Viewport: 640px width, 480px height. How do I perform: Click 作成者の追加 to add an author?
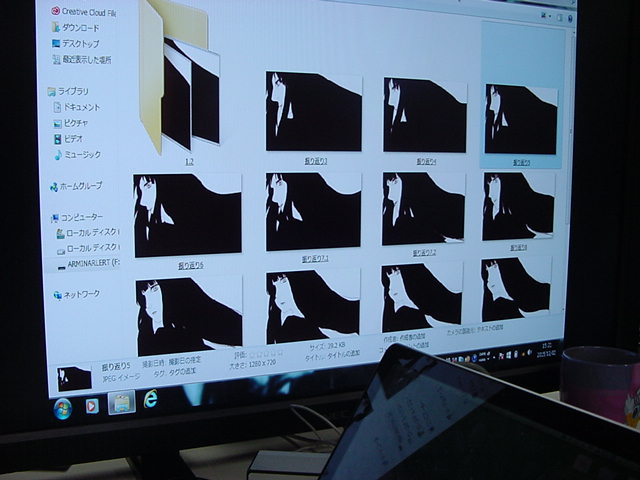412,337
